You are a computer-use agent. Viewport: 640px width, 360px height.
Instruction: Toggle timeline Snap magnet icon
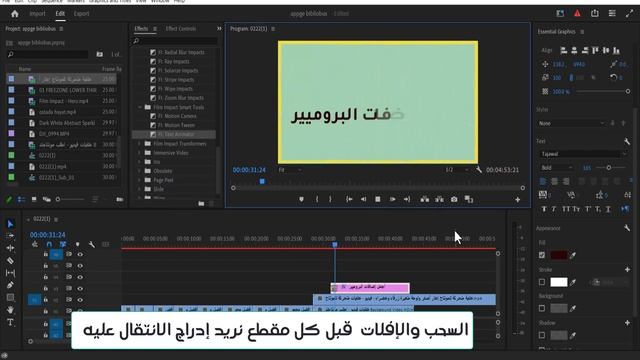[49, 244]
